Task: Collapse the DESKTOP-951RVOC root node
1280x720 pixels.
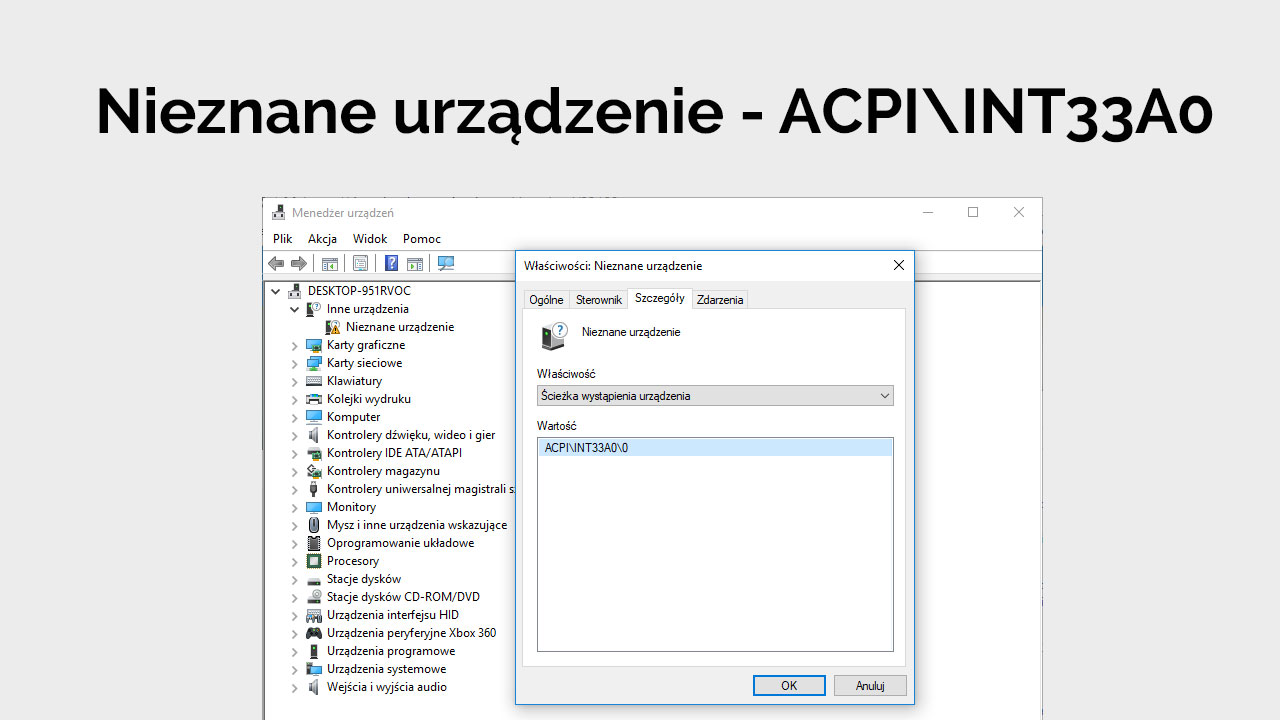Action: pyautogui.click(x=276, y=291)
